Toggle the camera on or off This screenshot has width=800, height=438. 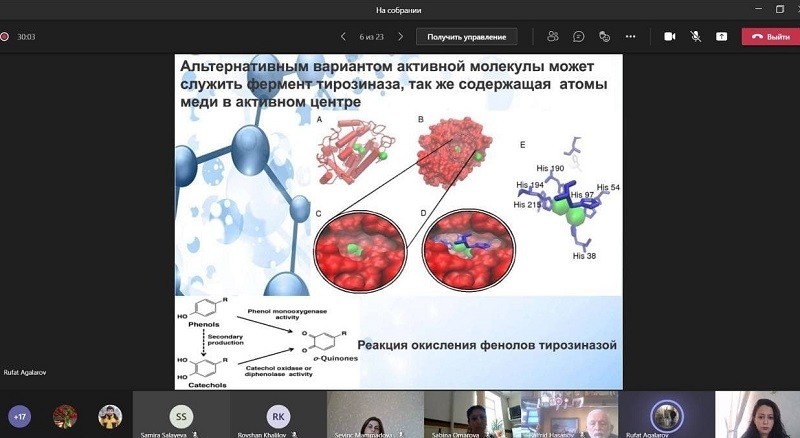pos(669,36)
